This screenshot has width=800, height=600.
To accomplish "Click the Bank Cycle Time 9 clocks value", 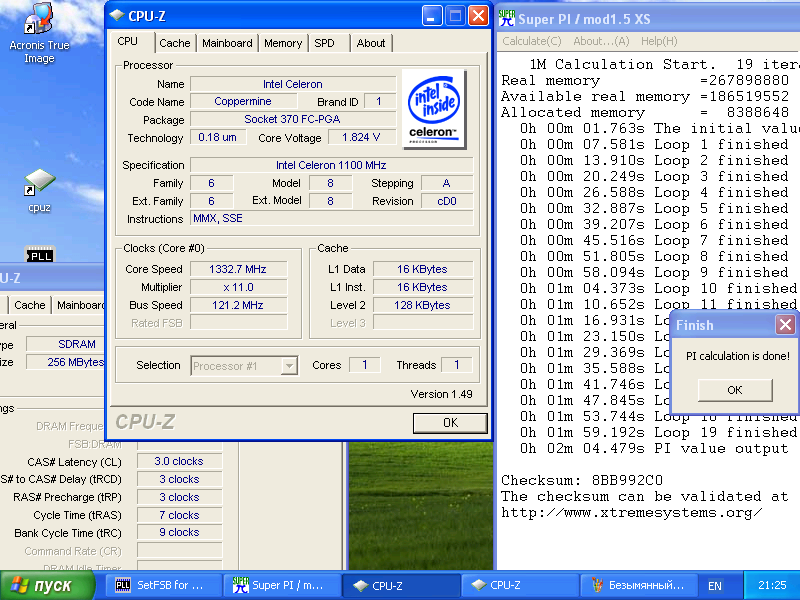I will [179, 532].
